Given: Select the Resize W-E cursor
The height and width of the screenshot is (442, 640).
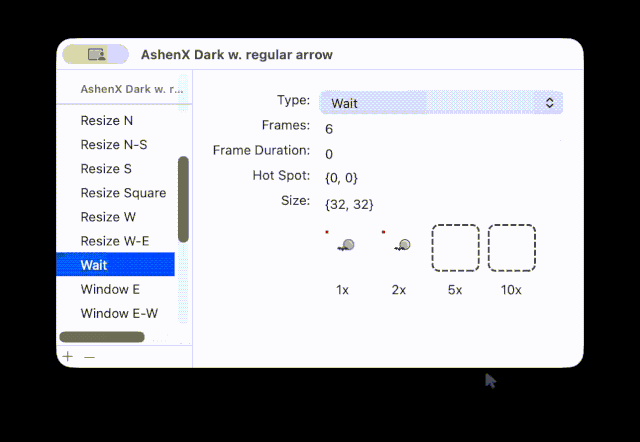Looking at the screenshot, I should click(x=116, y=241).
